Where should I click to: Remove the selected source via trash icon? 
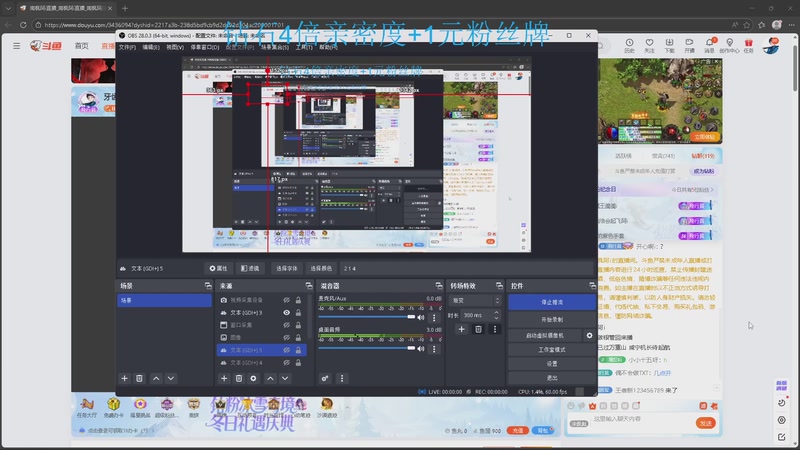click(x=239, y=378)
